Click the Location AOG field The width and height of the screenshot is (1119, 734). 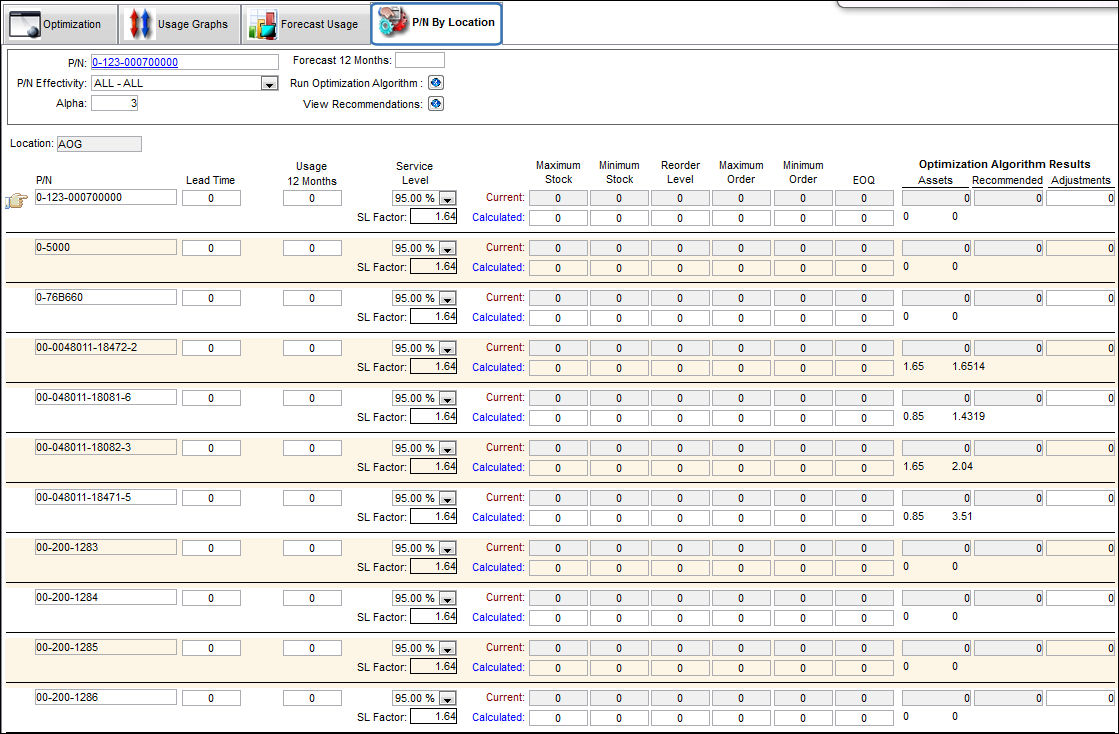tap(99, 144)
